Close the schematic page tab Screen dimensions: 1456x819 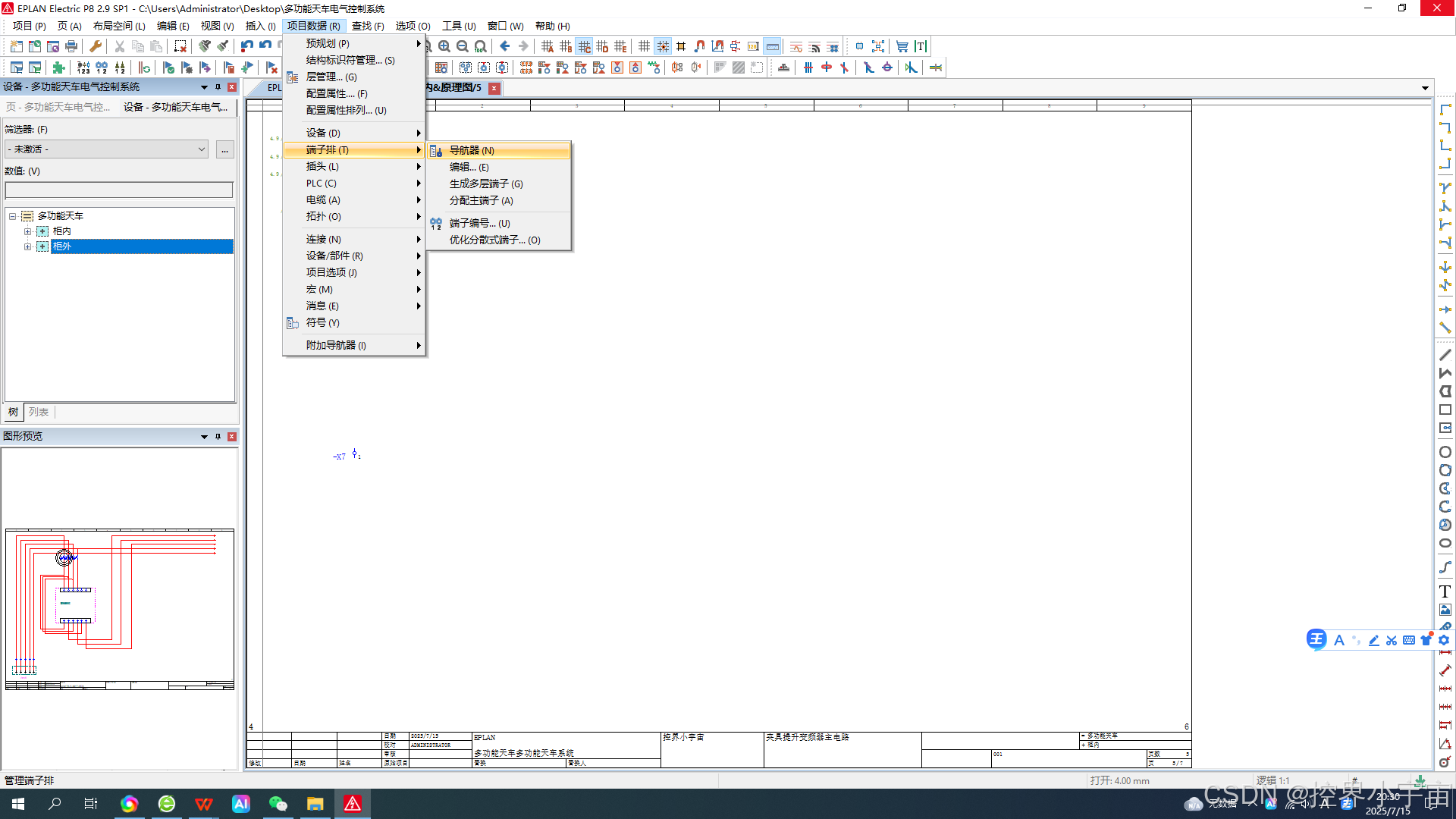(x=494, y=88)
